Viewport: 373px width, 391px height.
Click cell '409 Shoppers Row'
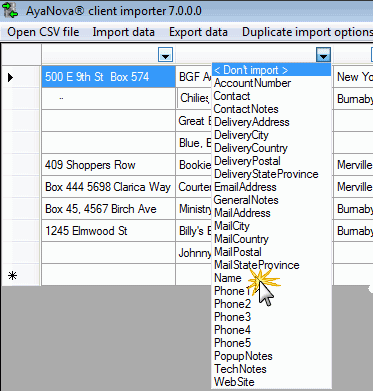108,165
